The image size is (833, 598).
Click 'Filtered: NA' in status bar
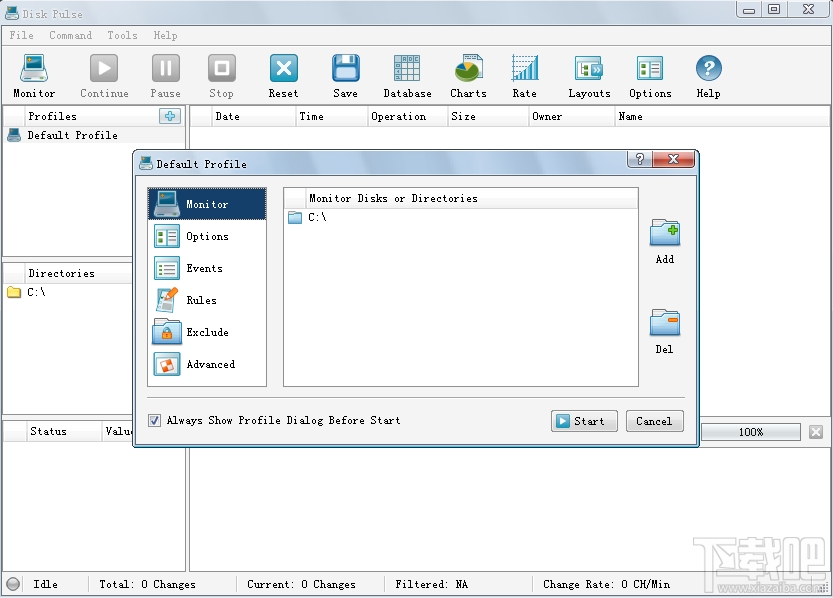[431, 584]
